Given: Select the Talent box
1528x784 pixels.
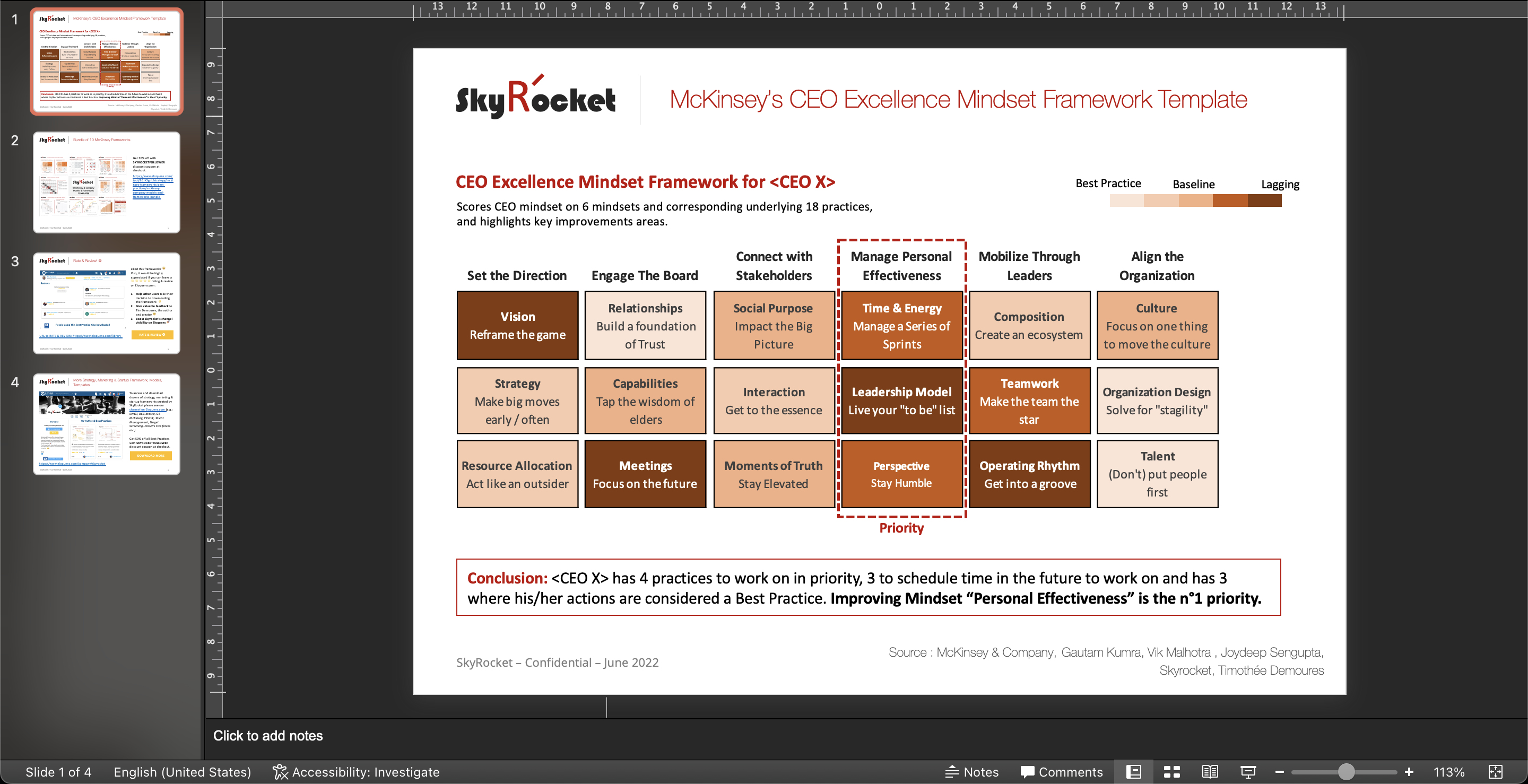Looking at the screenshot, I should pos(1157,474).
